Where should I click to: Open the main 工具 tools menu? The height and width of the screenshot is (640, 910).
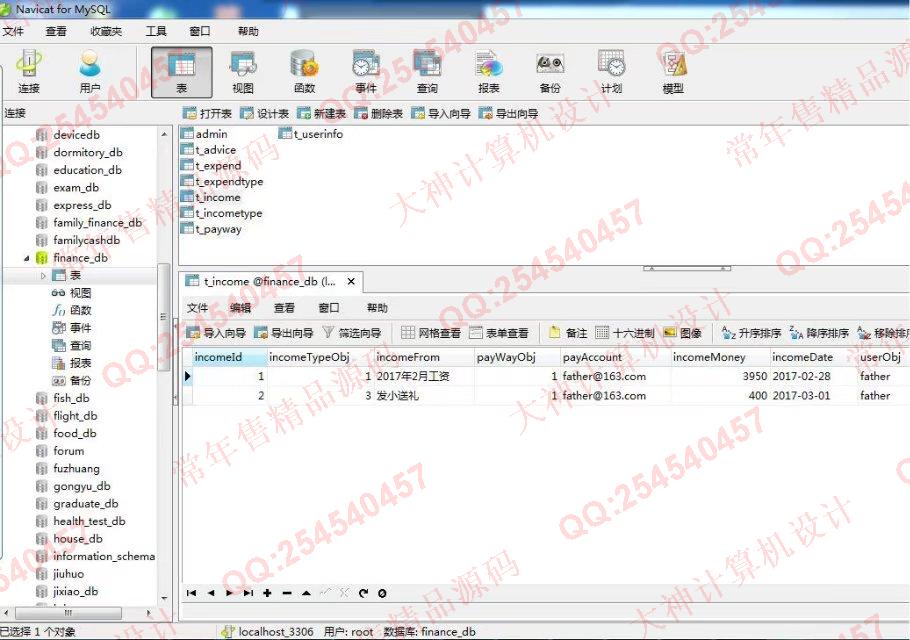click(x=156, y=31)
